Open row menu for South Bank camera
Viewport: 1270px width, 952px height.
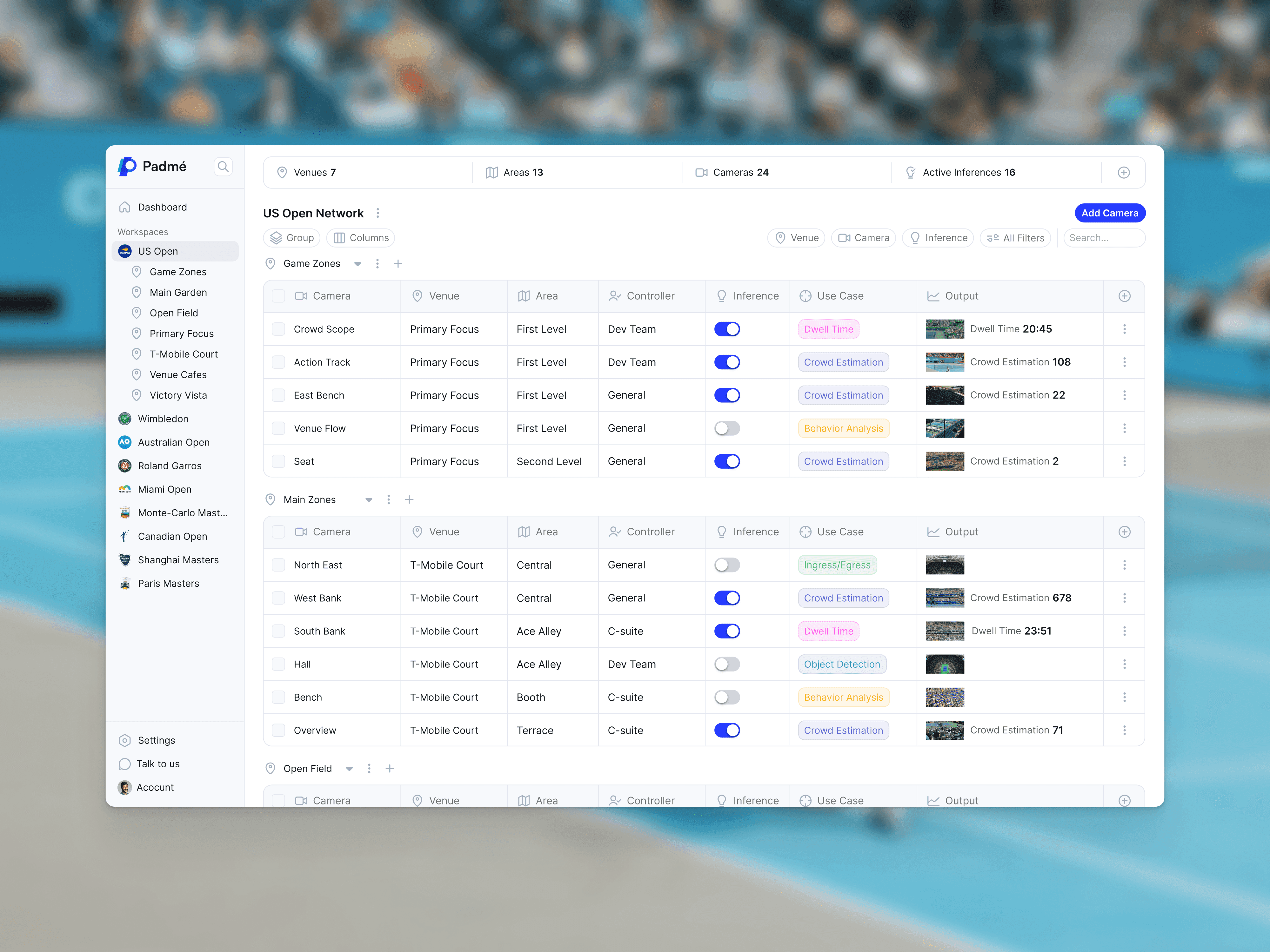coord(1124,631)
